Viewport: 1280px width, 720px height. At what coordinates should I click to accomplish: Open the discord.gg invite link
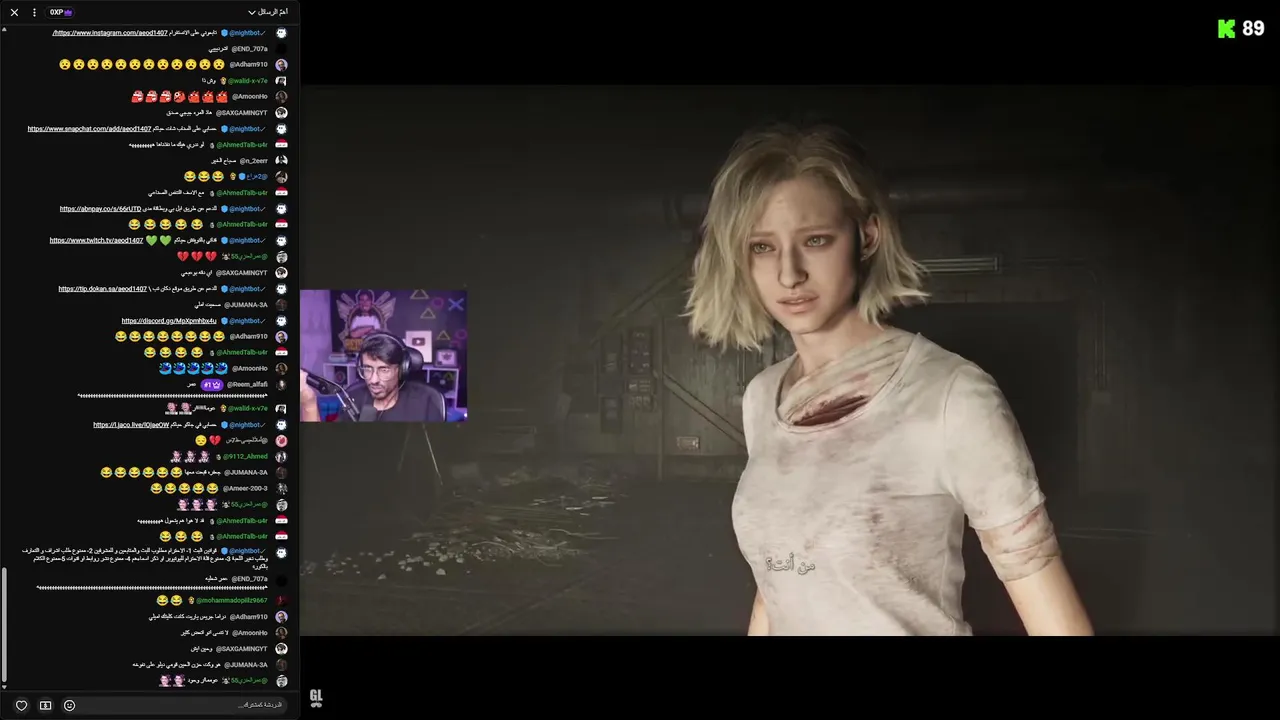coord(169,321)
